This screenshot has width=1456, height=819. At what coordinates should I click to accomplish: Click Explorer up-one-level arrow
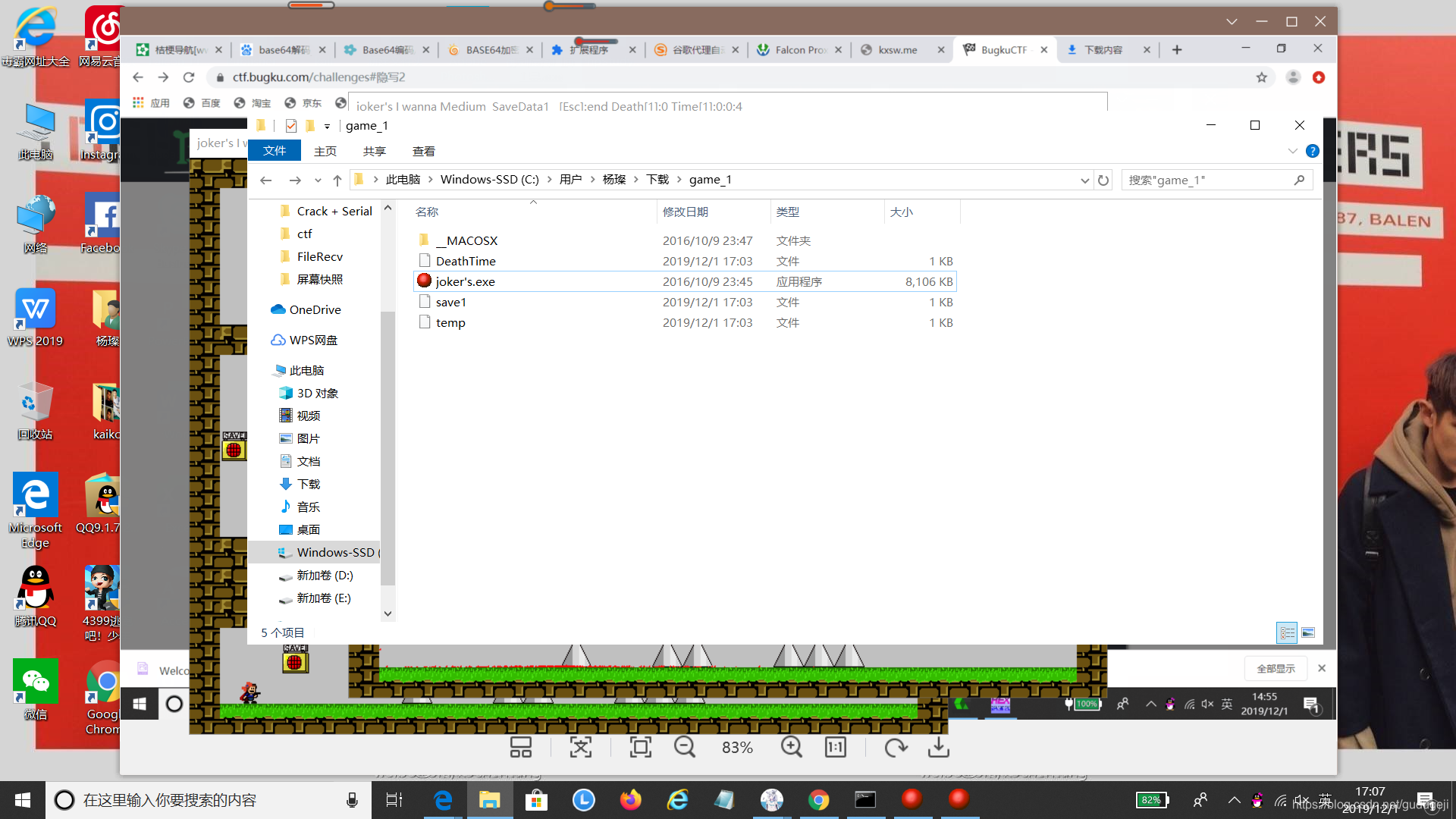337,180
